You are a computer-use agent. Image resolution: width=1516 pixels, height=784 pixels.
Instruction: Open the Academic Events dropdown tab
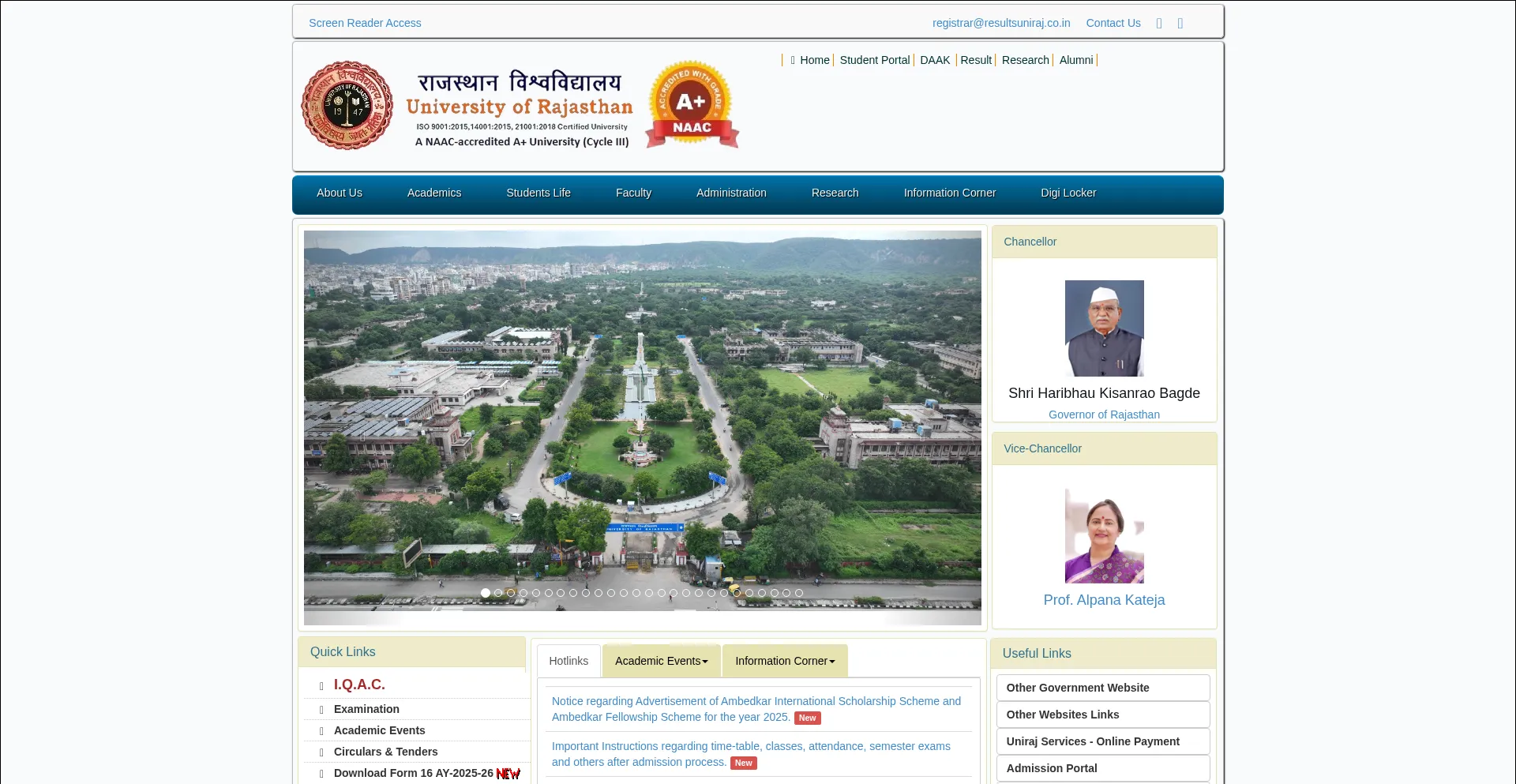click(x=662, y=661)
